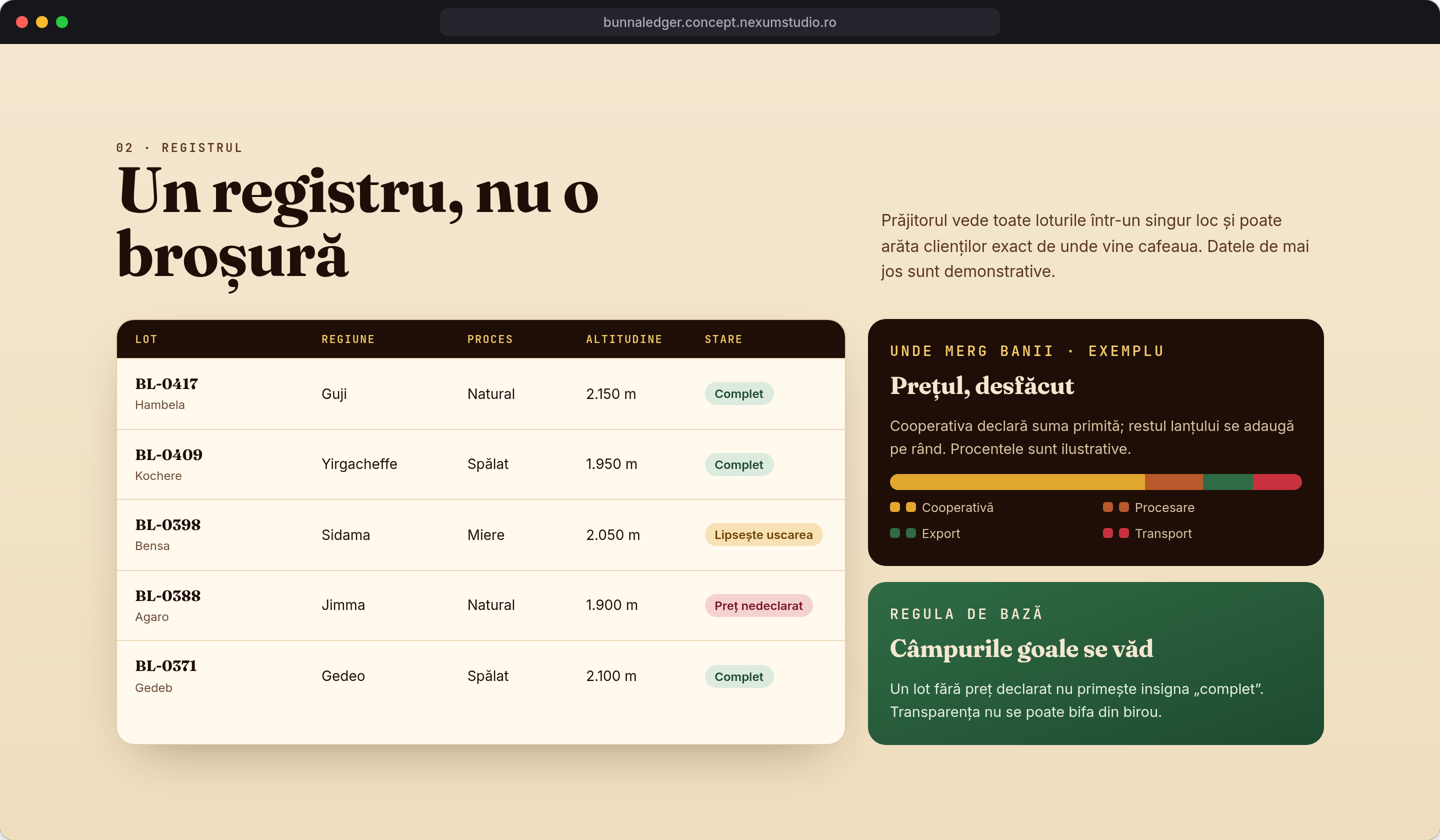Click the LOT column header
The height and width of the screenshot is (840, 1440).
[x=146, y=339]
